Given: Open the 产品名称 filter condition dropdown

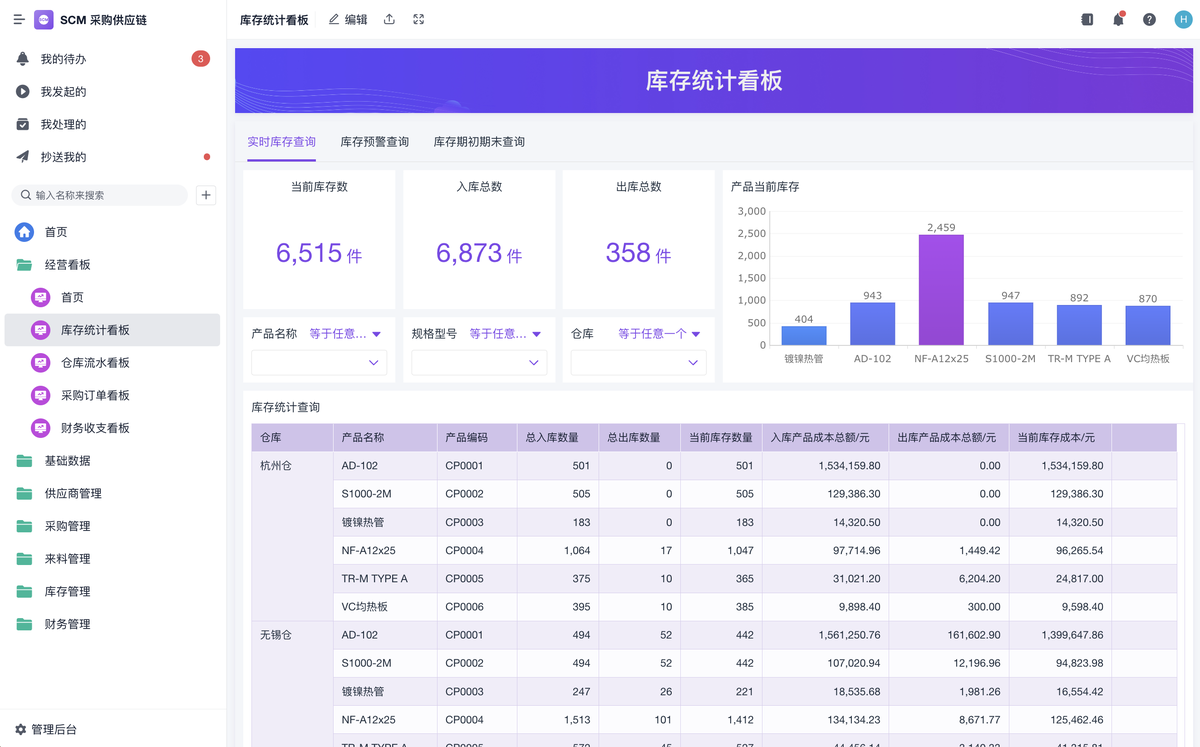Looking at the screenshot, I should point(345,334).
